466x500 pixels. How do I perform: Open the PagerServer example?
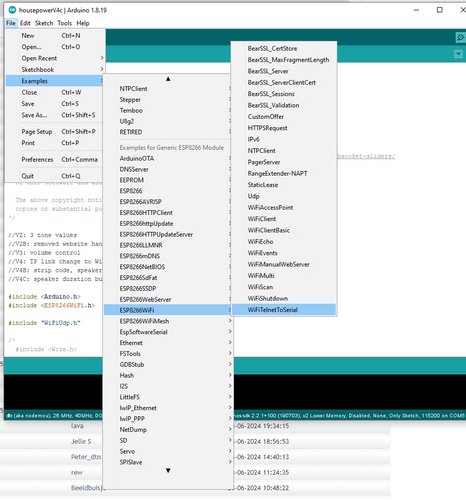click(x=284, y=162)
